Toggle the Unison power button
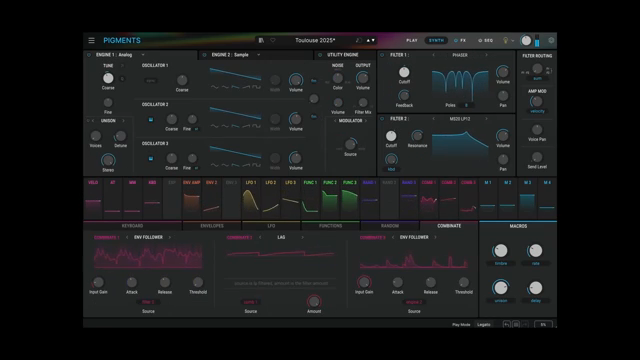Screen dimensions: 640x360 coord(88,121)
